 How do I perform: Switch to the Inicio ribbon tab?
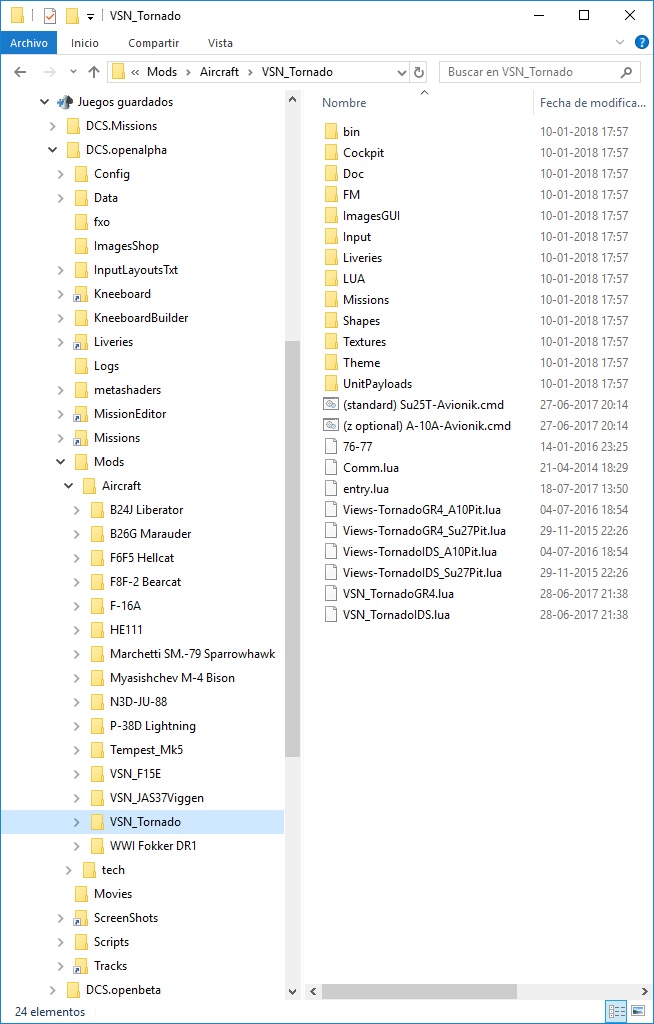tap(85, 43)
